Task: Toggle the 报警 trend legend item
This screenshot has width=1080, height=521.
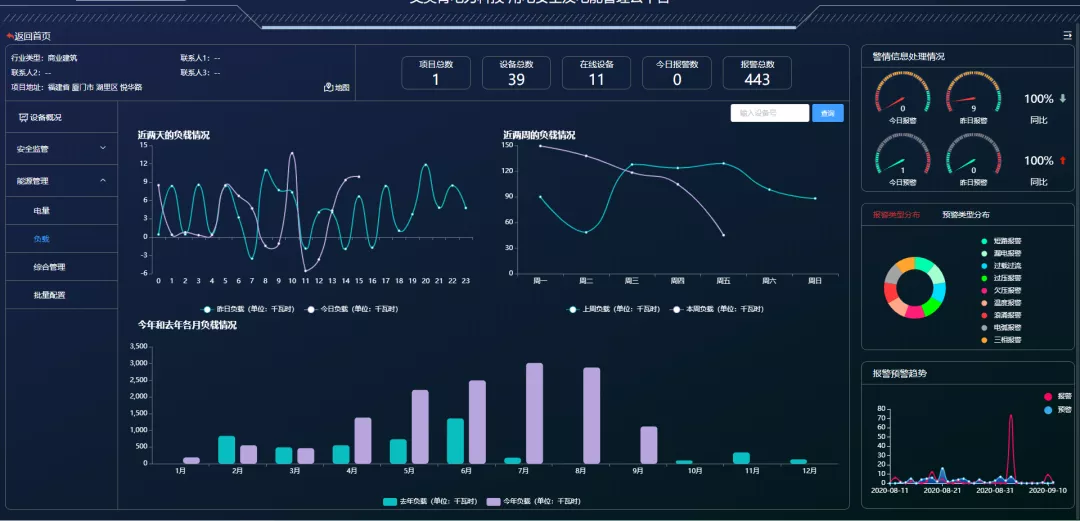Action: tap(1058, 396)
